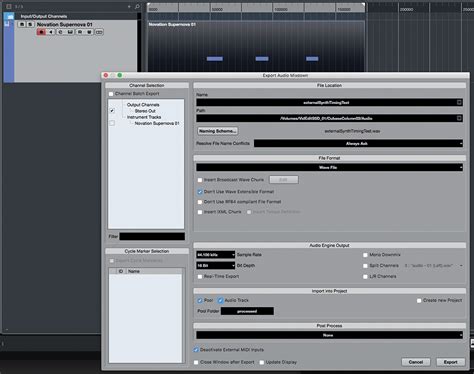
Task: Click the Instrument Tracks tree node
Action: click(144, 117)
